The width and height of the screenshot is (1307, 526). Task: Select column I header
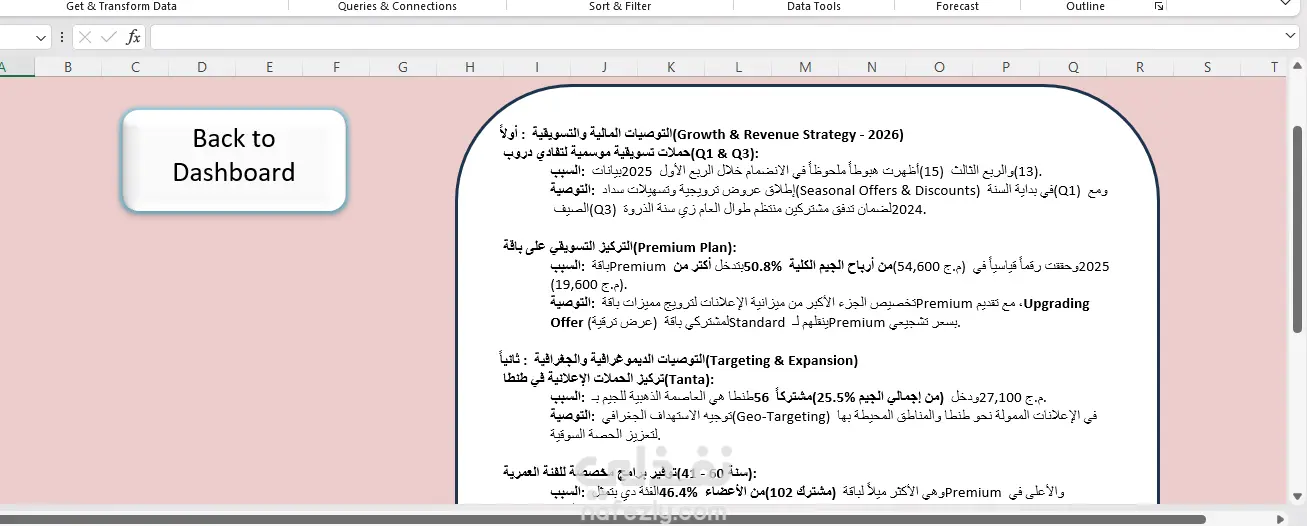(537, 67)
